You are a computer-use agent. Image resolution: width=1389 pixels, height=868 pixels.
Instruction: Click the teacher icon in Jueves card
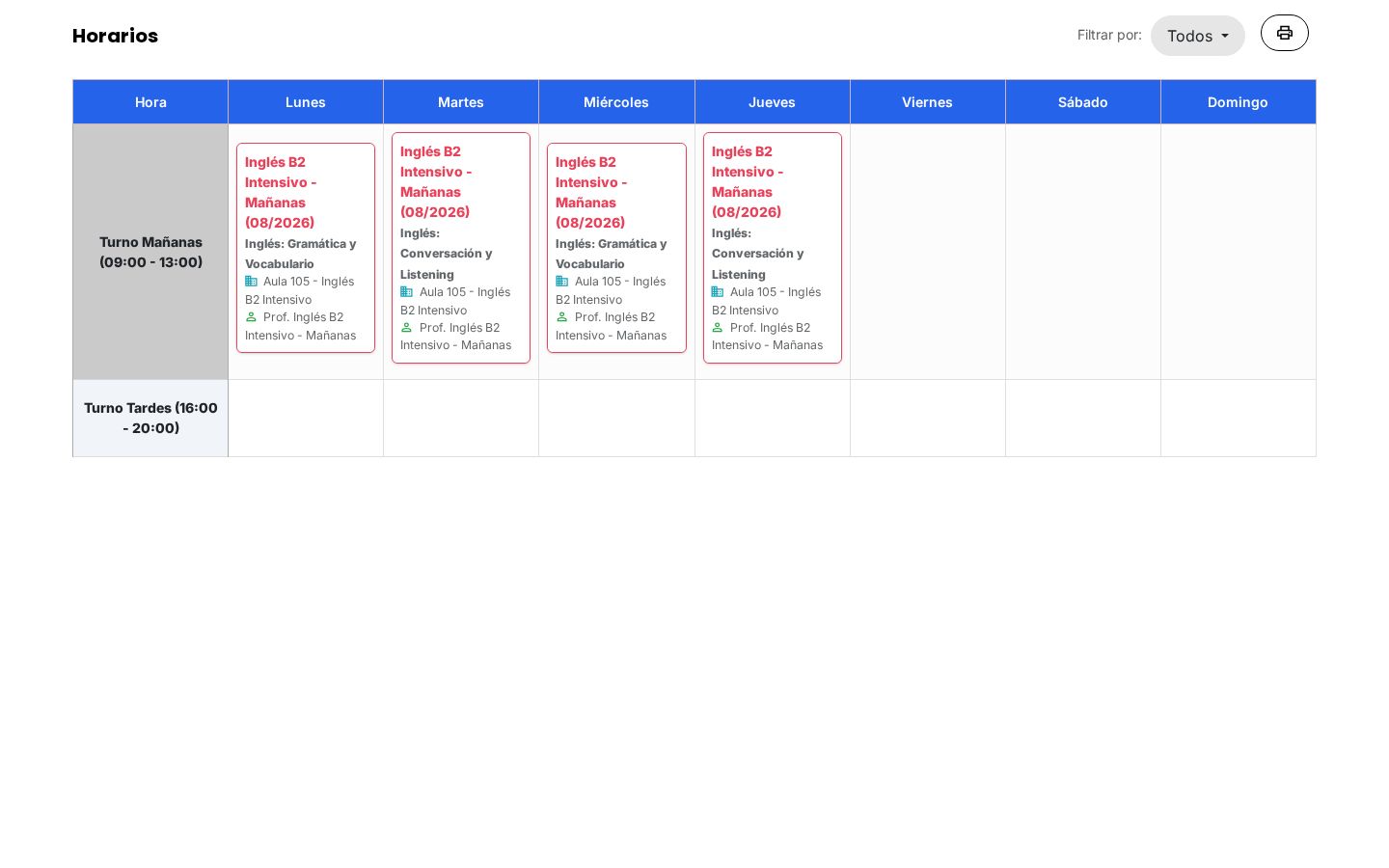pos(718,328)
